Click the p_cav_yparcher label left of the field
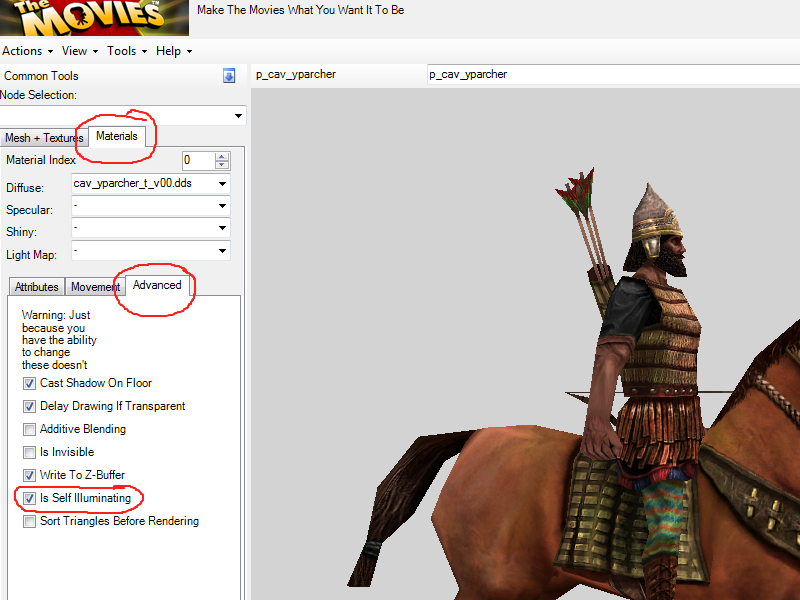800x600 pixels. pos(296,74)
